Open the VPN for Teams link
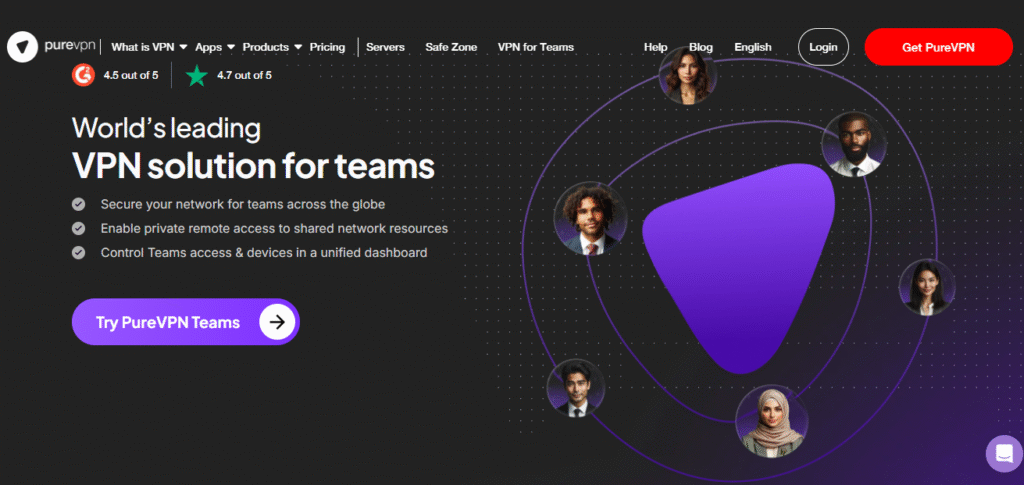1024x485 pixels. [x=535, y=47]
